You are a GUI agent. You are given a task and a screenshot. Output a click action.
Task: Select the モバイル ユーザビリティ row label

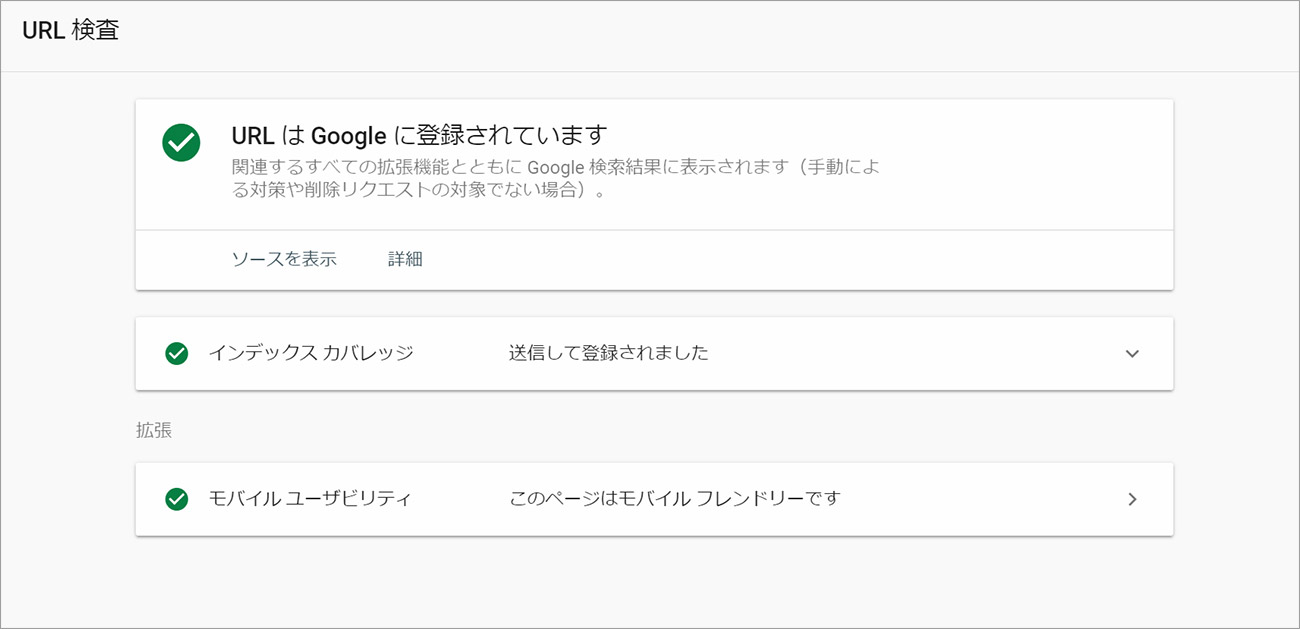pyautogui.click(x=309, y=499)
